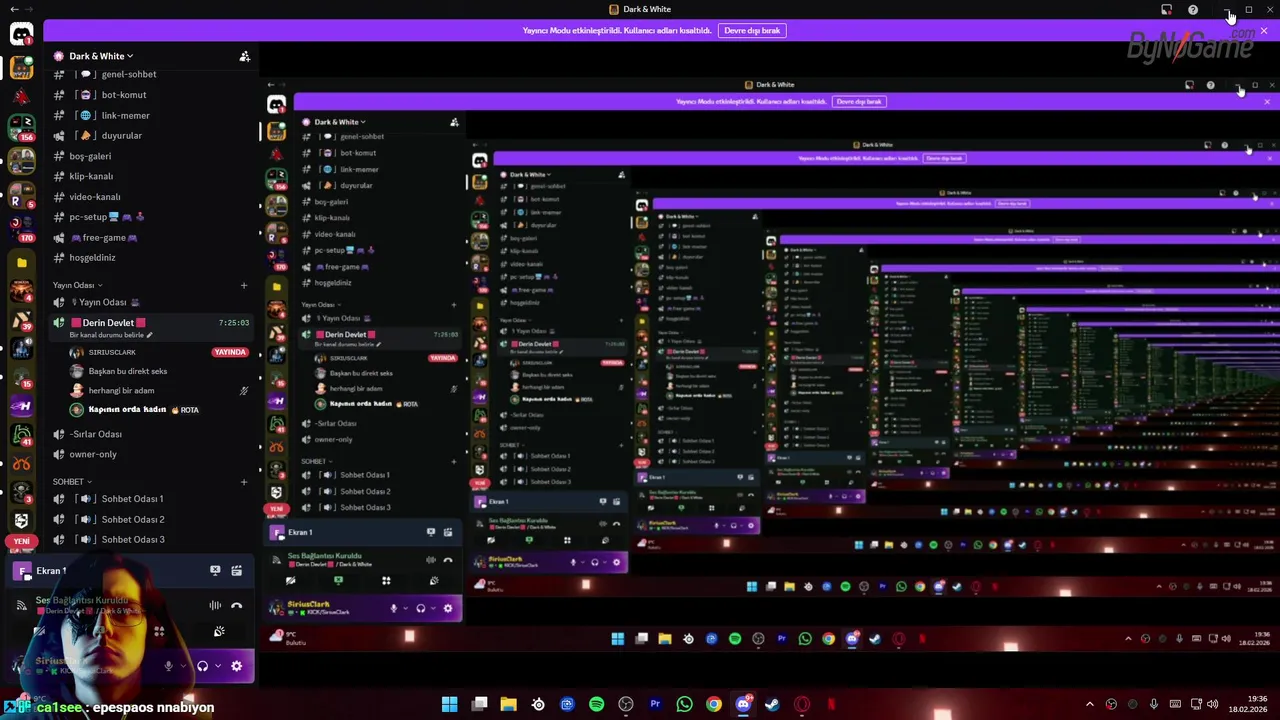The image size is (1280, 720).
Task: Open the yellow server folder in sidebar
Action: 21,262
